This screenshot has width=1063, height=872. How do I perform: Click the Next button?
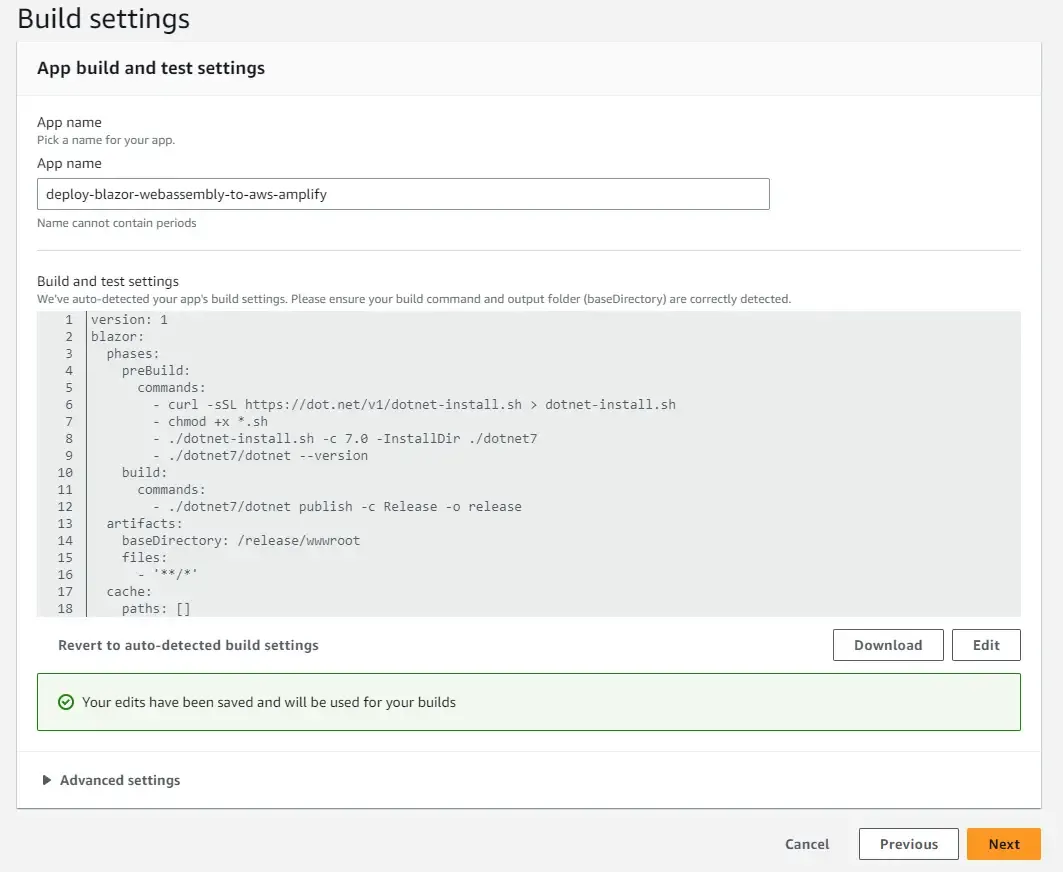(x=1004, y=843)
